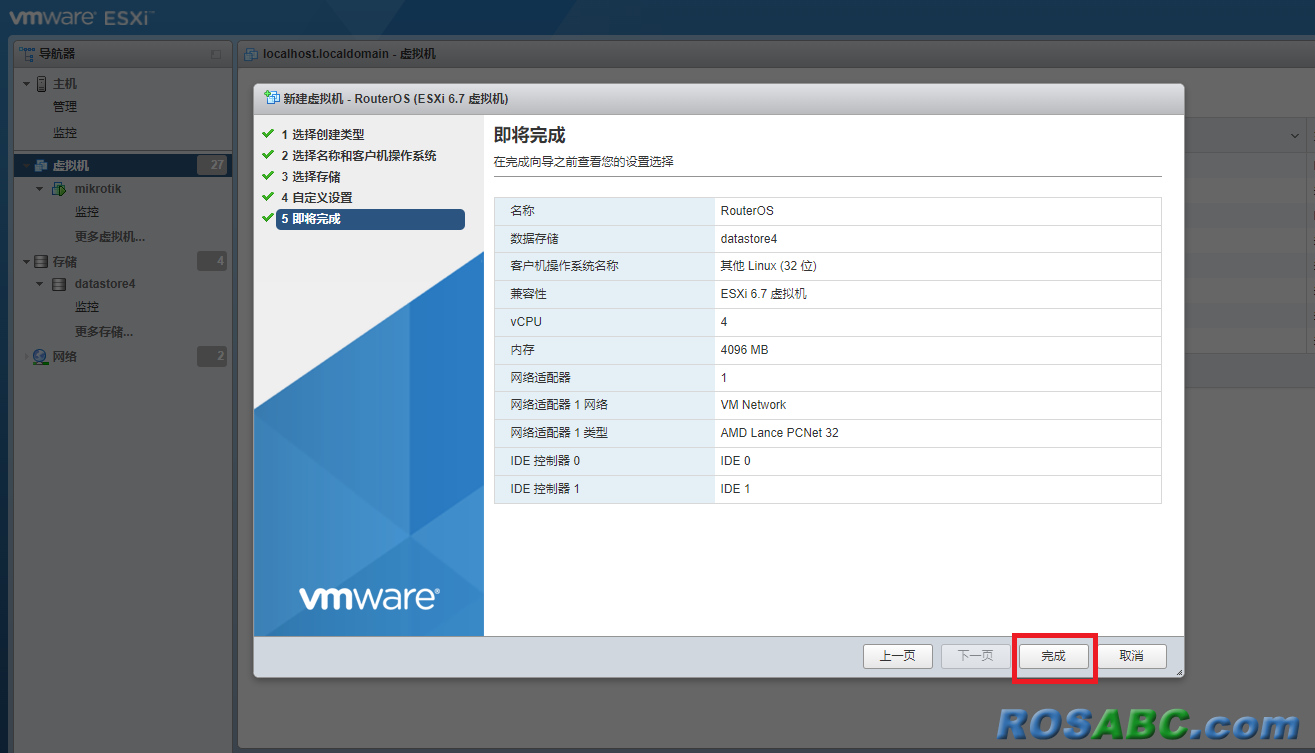Click the mikrotik VM icon

point(60,189)
